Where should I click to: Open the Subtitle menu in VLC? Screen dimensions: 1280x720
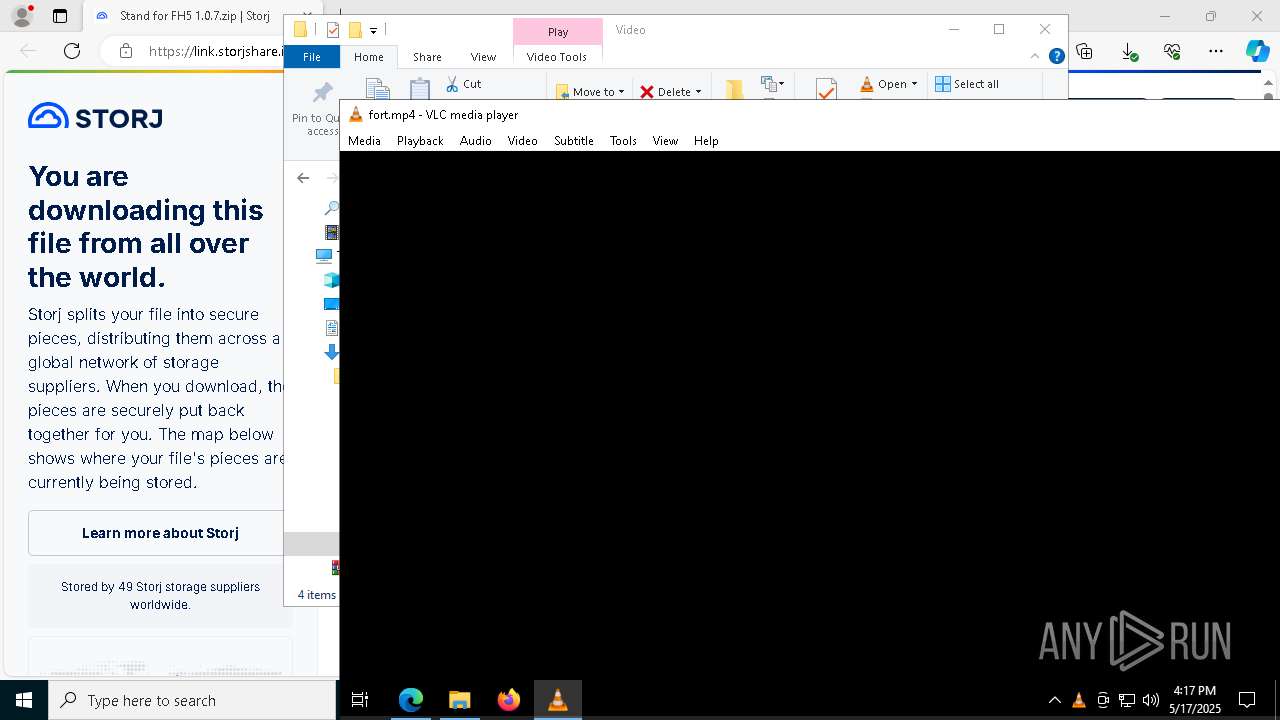pyautogui.click(x=574, y=141)
